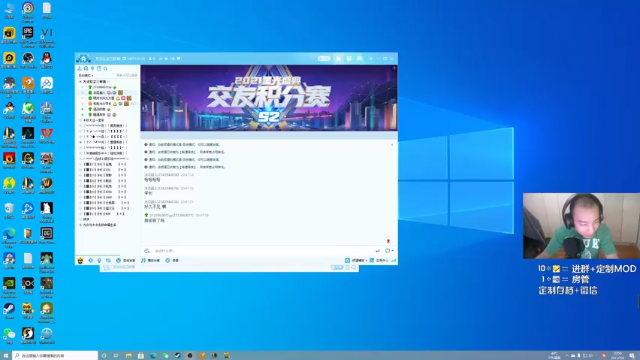Image resolution: width=640 pixels, height=360 pixels.
Task: Click the pill-shaped button in YY title bar right
Action: click(324, 59)
